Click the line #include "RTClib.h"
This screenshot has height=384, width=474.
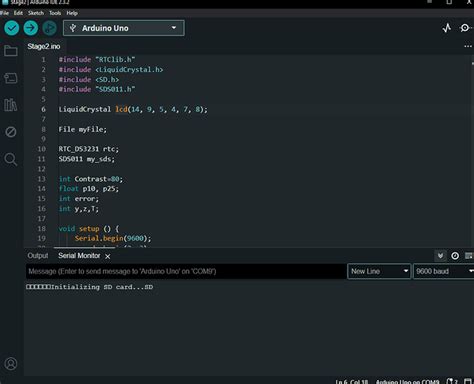click(x=97, y=60)
